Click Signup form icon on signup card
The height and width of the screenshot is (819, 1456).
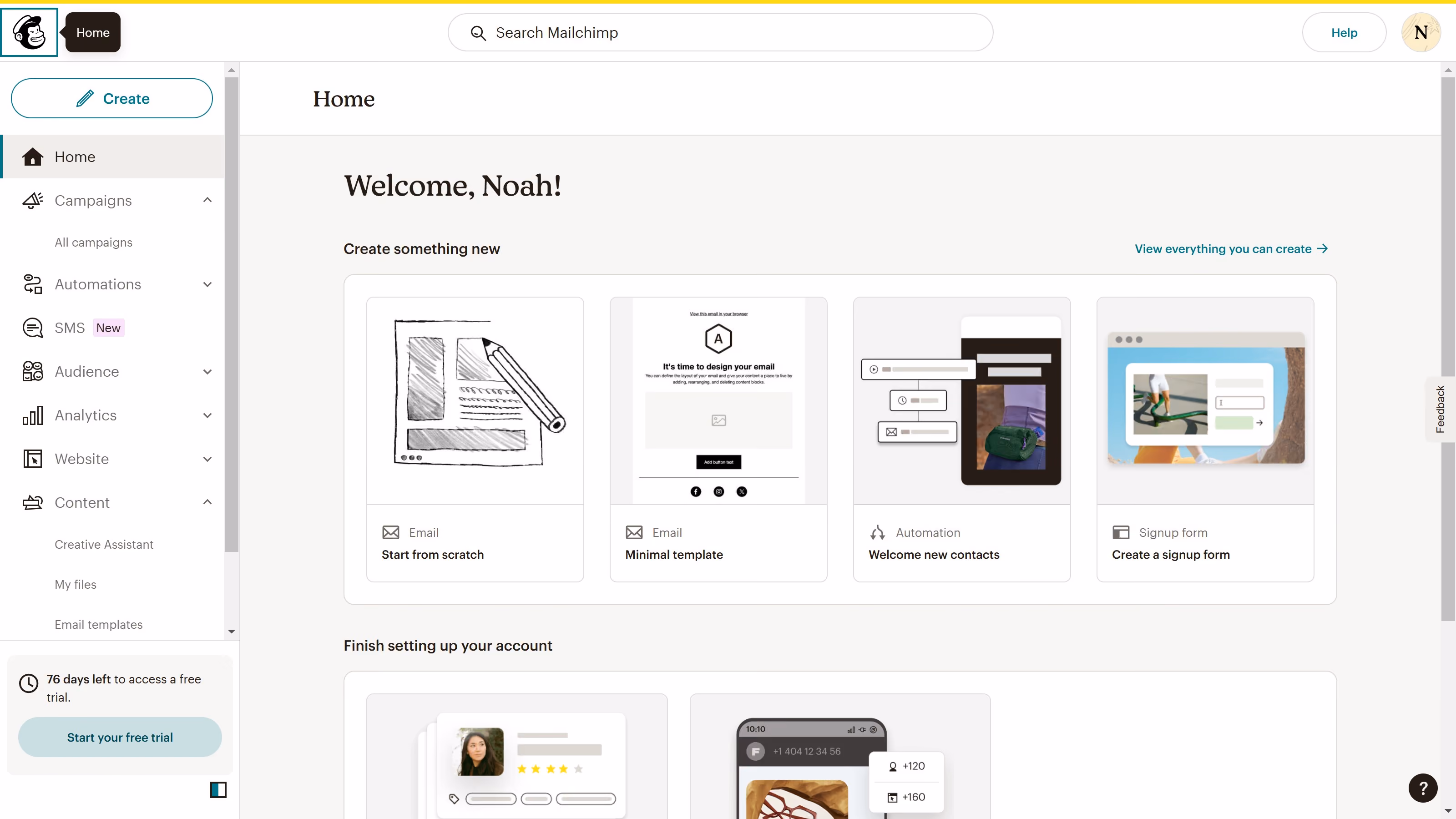point(1121,532)
